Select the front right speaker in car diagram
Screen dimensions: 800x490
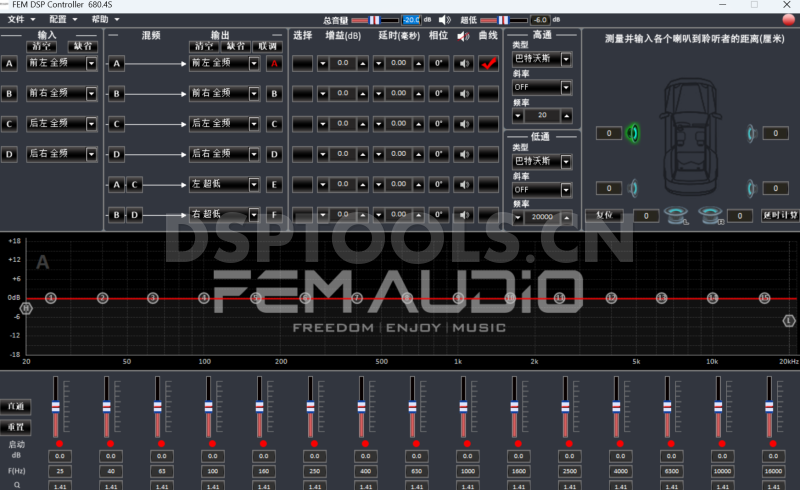pyautogui.click(x=752, y=133)
